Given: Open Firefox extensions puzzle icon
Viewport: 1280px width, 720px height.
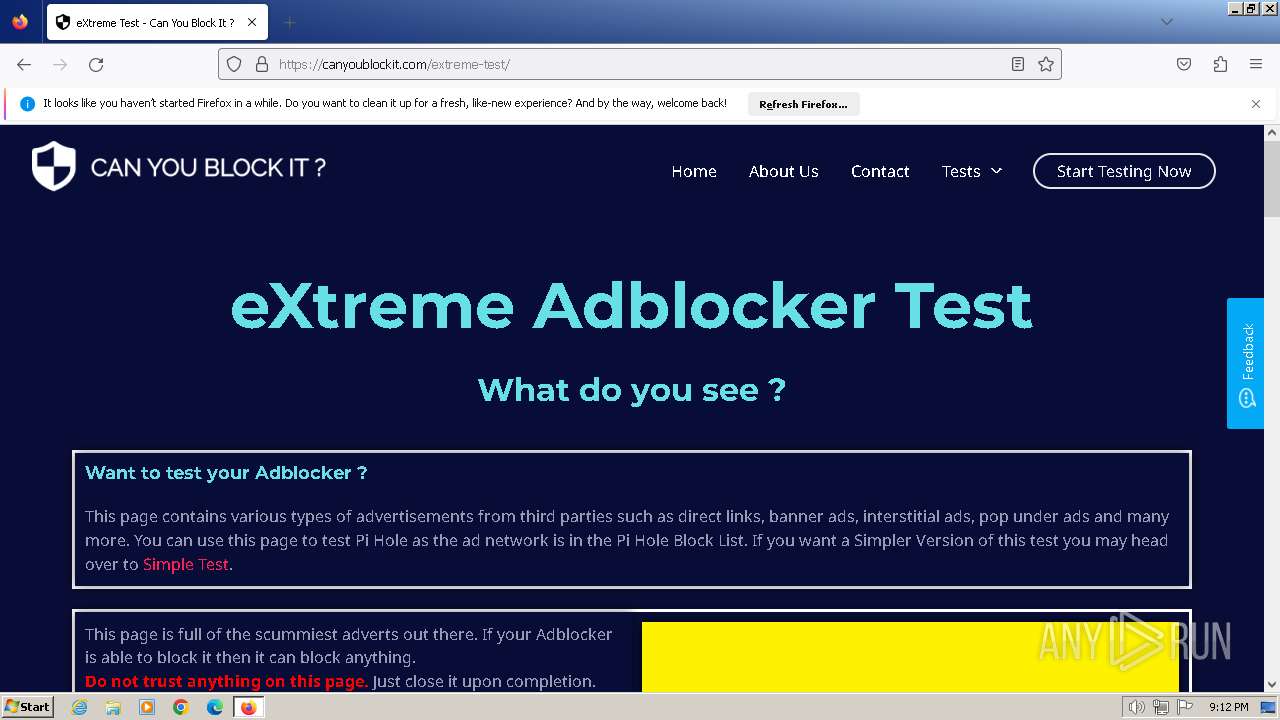Looking at the screenshot, I should point(1220,64).
